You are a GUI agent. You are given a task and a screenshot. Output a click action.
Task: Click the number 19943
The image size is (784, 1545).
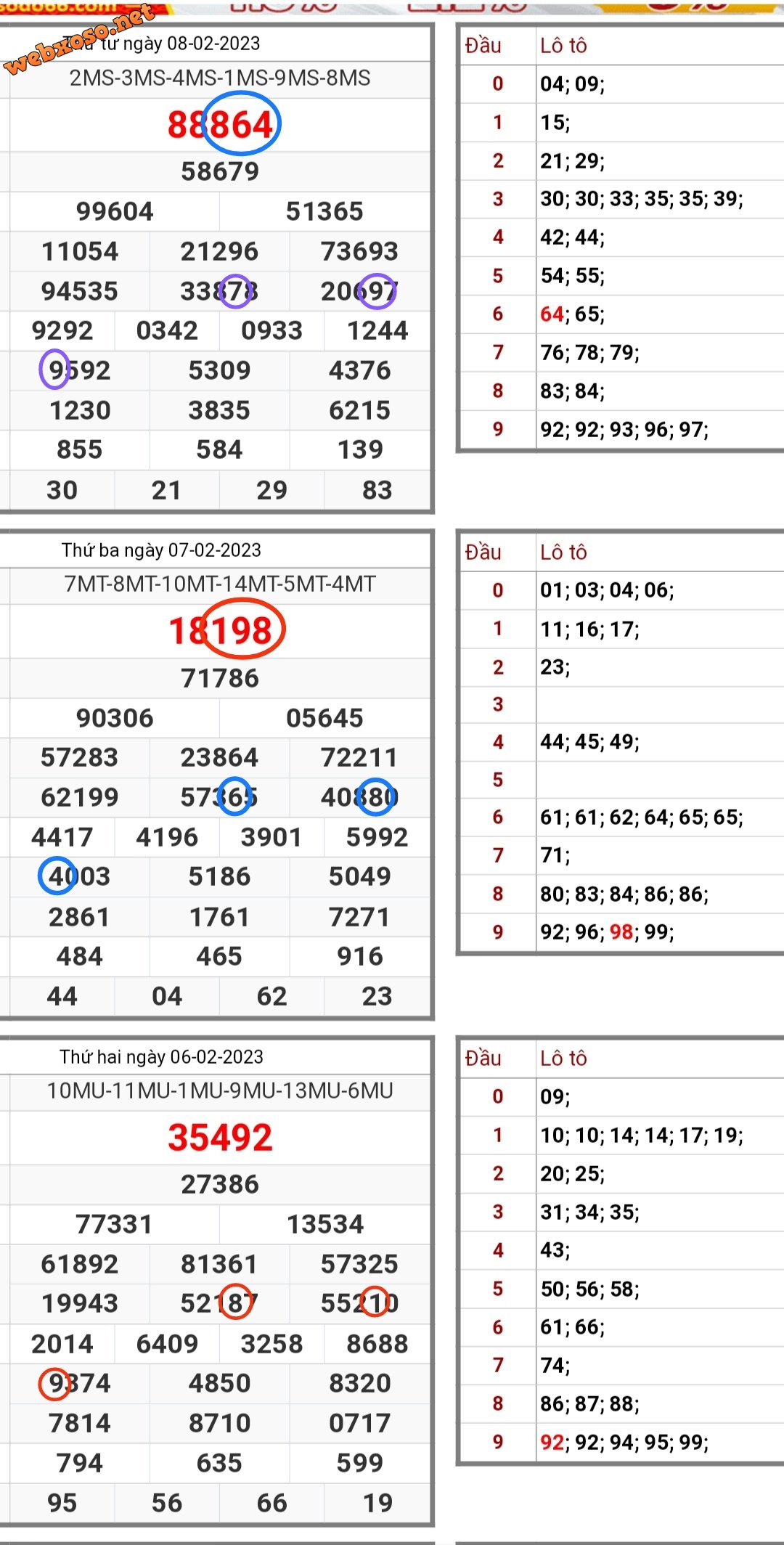point(80,1303)
